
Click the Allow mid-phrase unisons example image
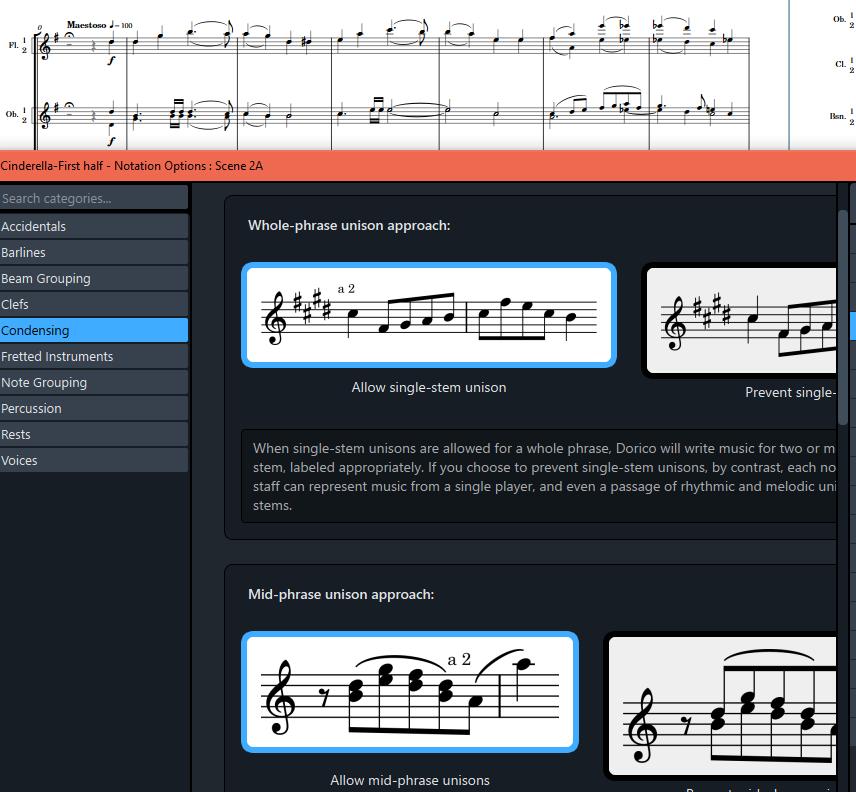click(410, 691)
